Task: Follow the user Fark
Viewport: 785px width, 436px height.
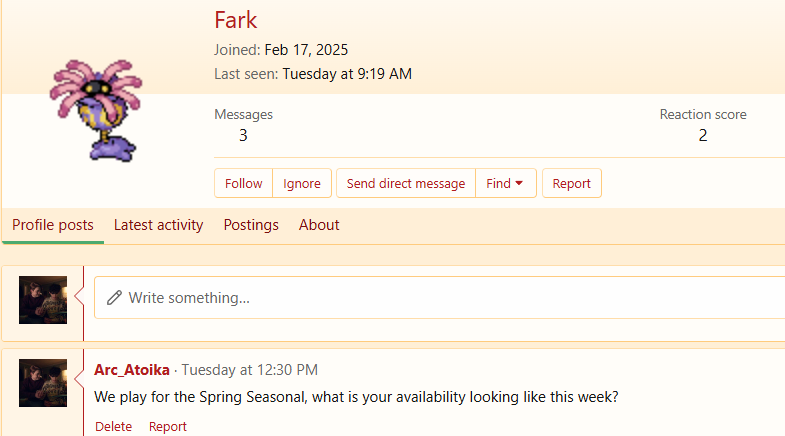Action: [243, 184]
